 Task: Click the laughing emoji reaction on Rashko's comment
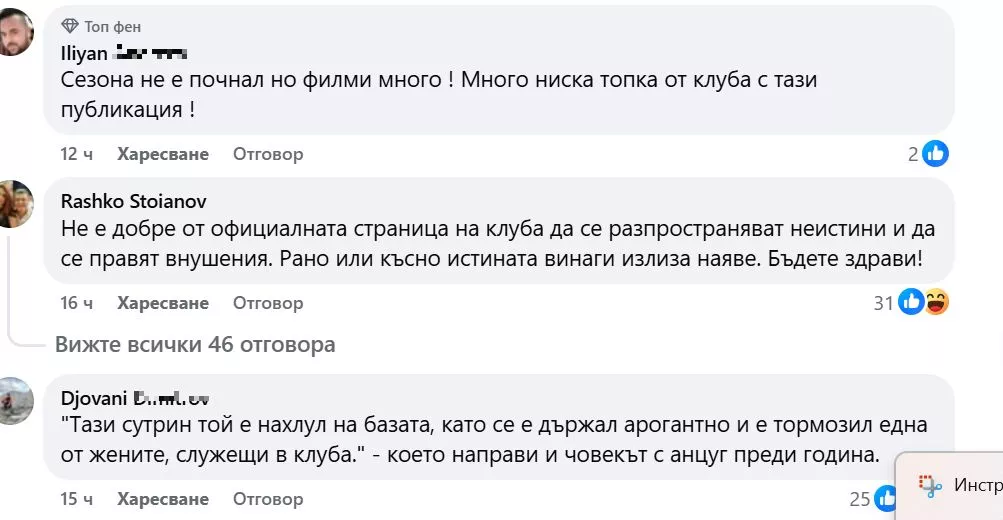935,302
